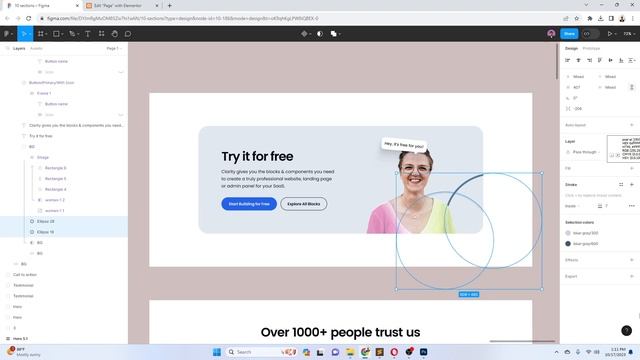
Task: Open Frame tool options arrow
Action: click(46, 34)
